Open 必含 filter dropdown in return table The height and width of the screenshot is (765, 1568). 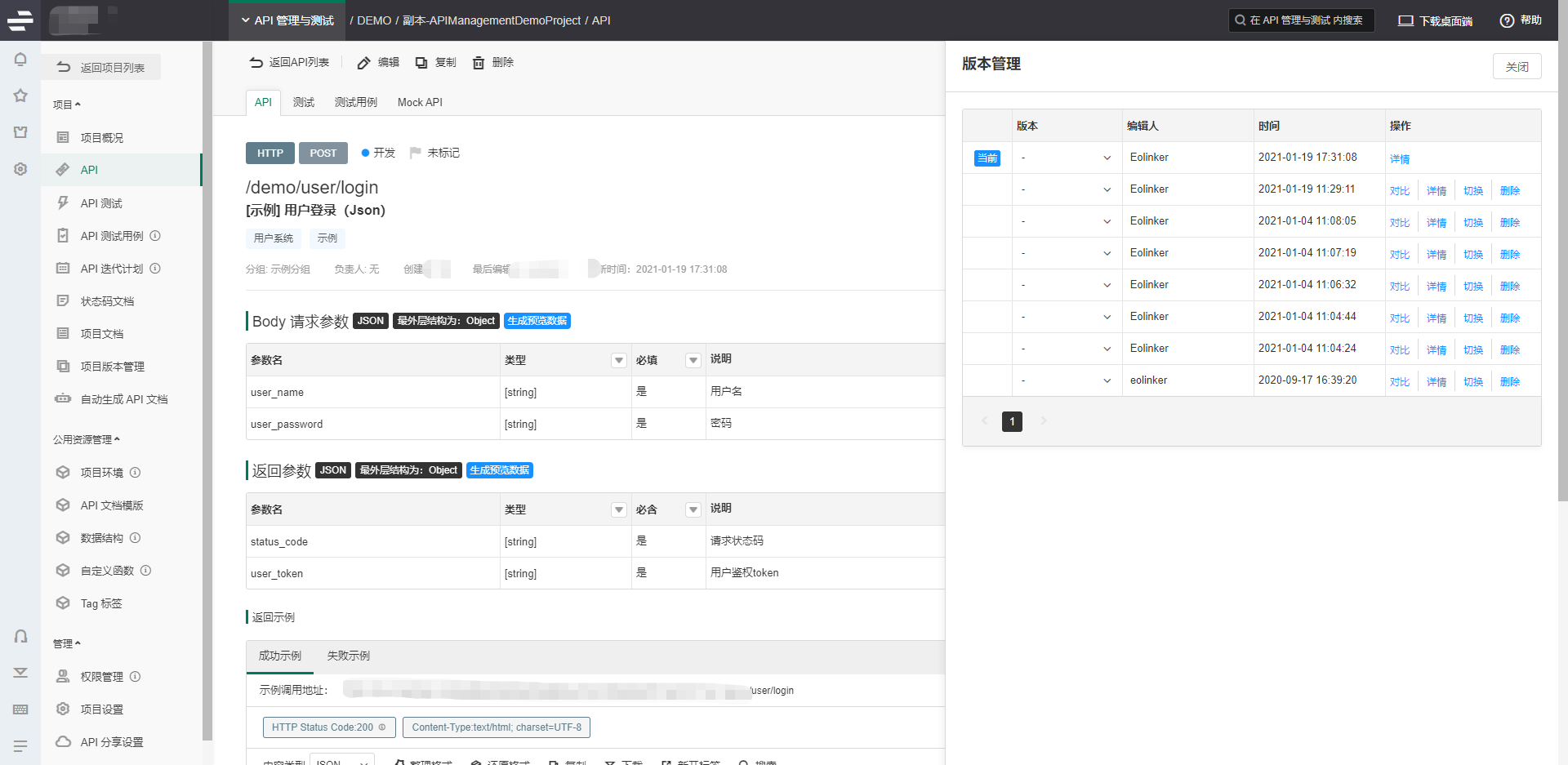(x=693, y=509)
